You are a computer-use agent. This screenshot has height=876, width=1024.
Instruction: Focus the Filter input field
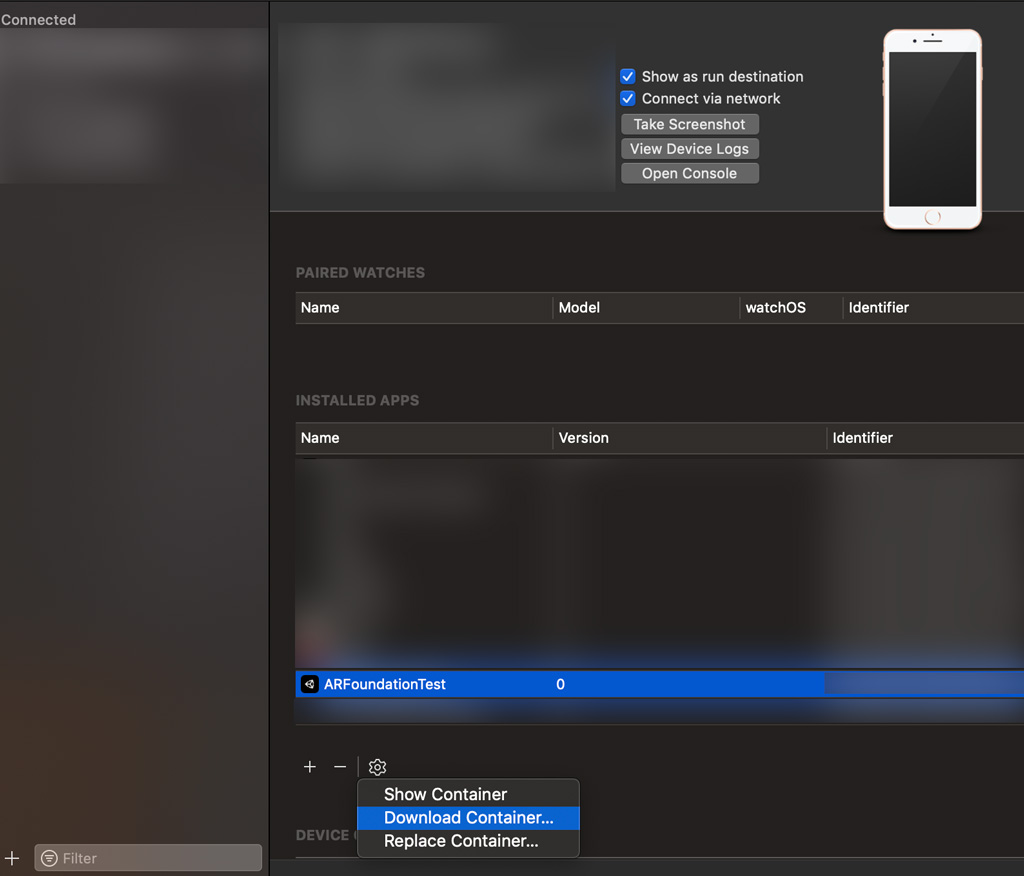[148, 858]
